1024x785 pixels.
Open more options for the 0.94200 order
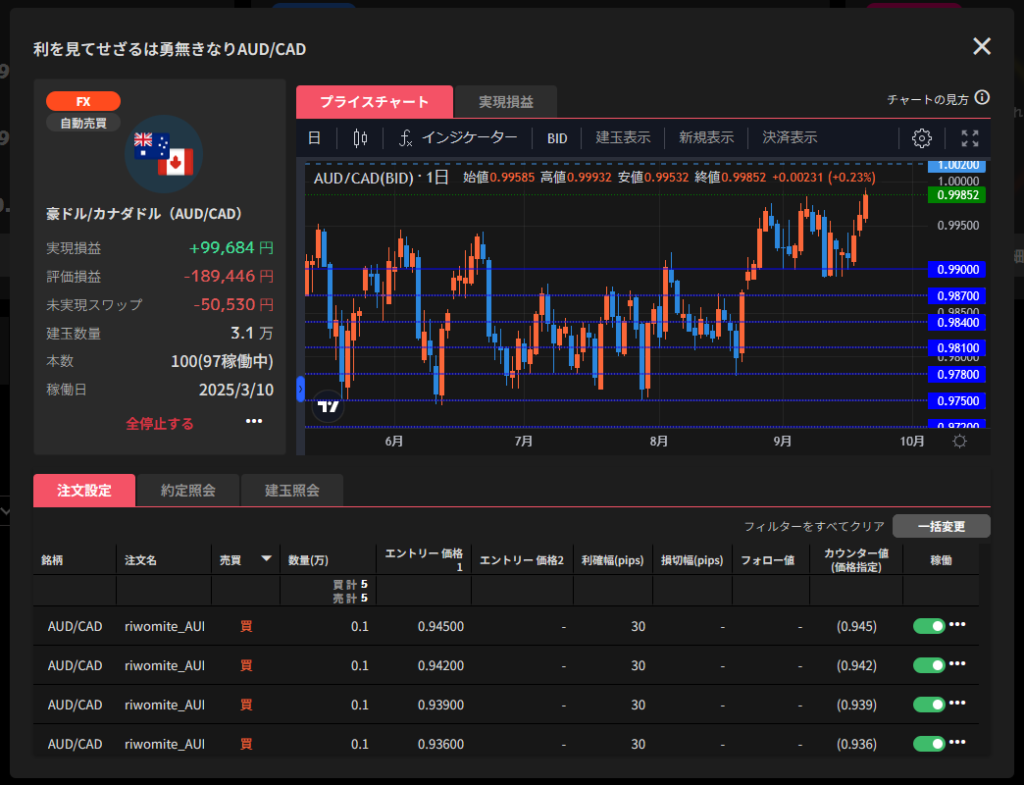point(957,664)
